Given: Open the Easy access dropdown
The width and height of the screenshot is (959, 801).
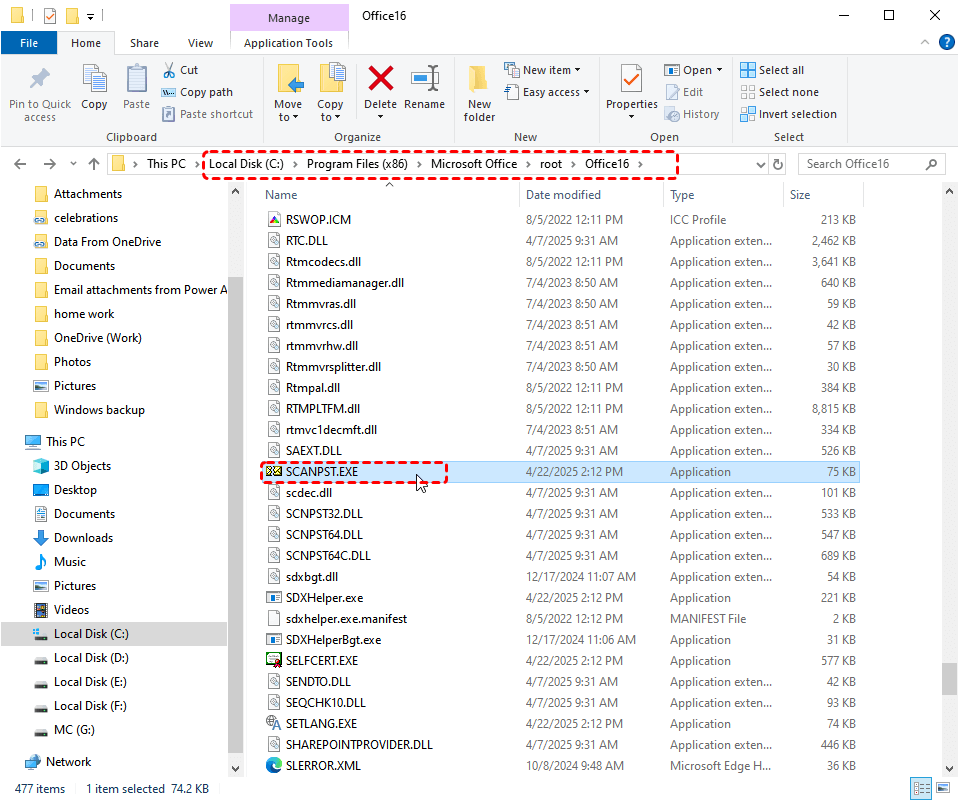Looking at the screenshot, I should coord(549,92).
